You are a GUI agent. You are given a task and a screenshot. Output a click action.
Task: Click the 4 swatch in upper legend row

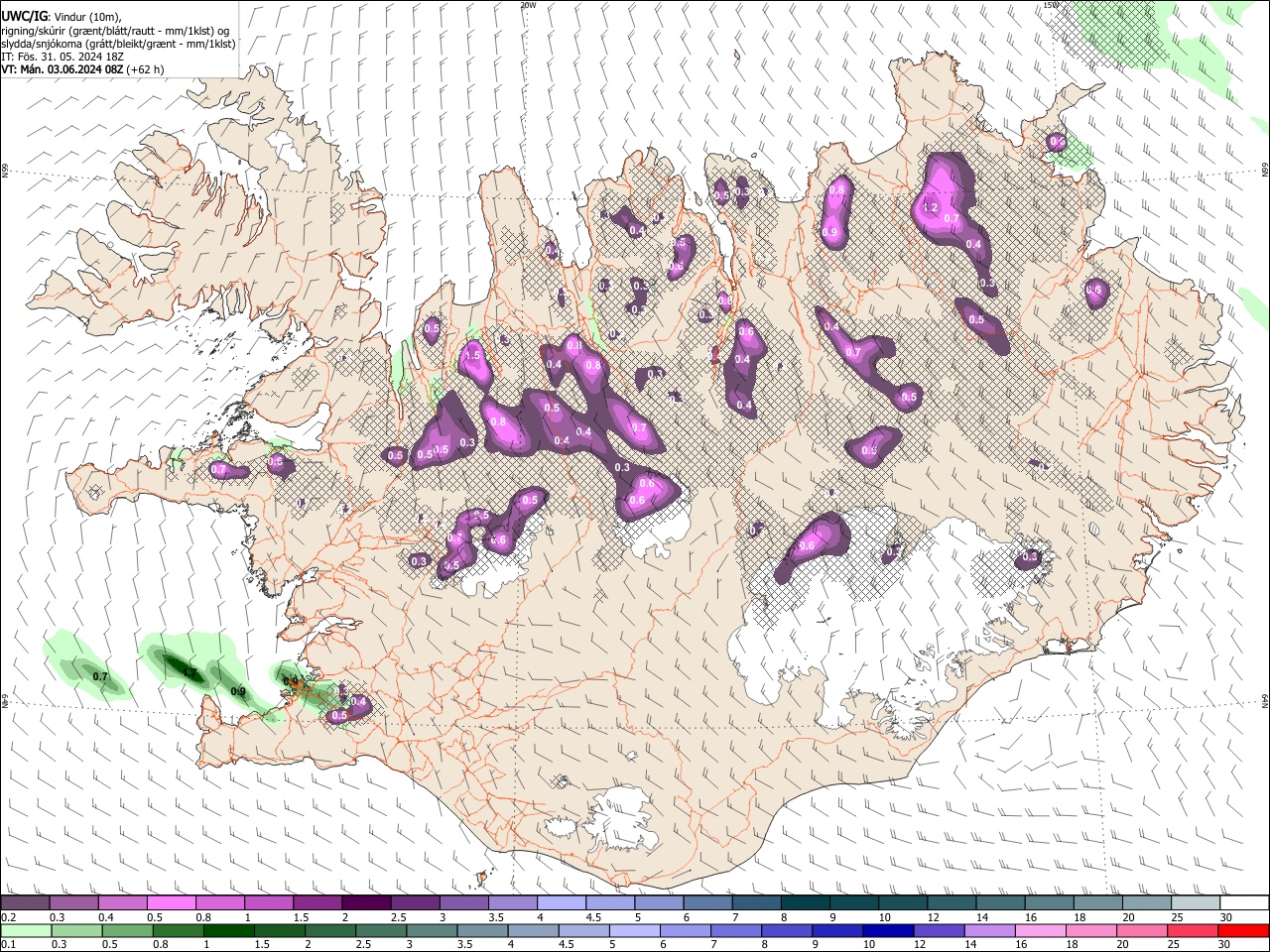pyautogui.click(x=560, y=903)
